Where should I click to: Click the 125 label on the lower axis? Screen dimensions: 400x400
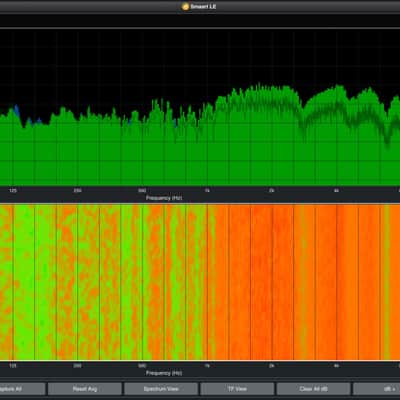click(x=13, y=366)
